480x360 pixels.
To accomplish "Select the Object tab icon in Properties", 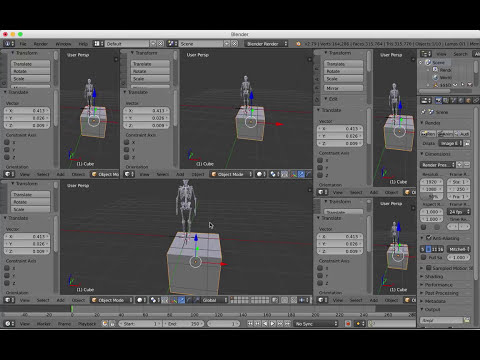I will click(x=468, y=100).
